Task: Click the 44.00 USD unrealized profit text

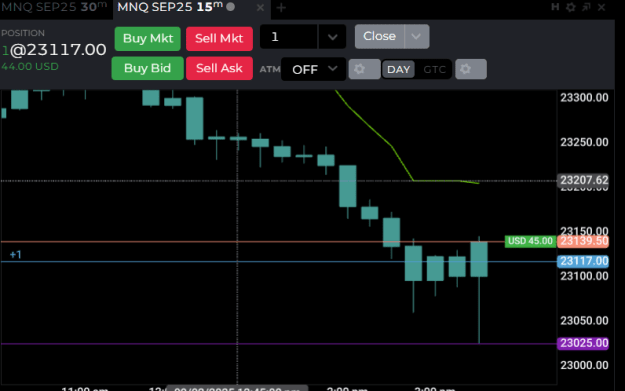Action: pyautogui.click(x=30, y=67)
